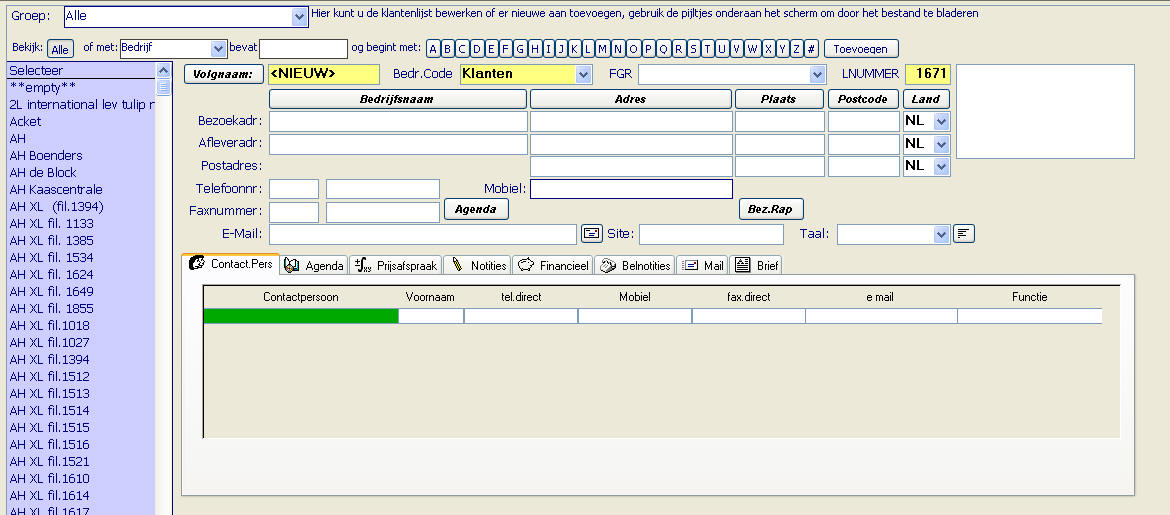
Task: Expand the Bedr.Code Klanten dropdown
Action: (x=584, y=74)
